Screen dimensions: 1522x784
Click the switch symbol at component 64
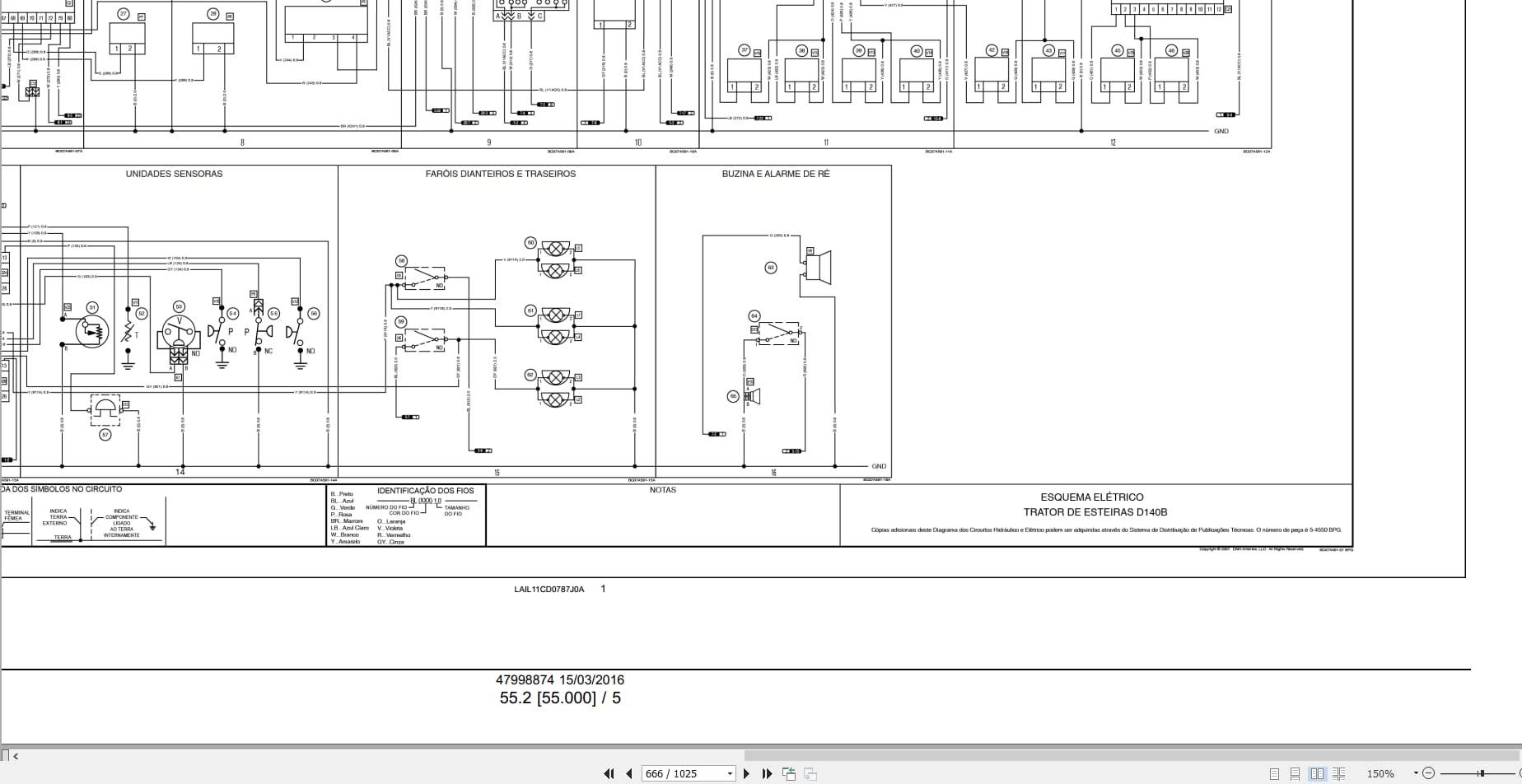pos(779,334)
